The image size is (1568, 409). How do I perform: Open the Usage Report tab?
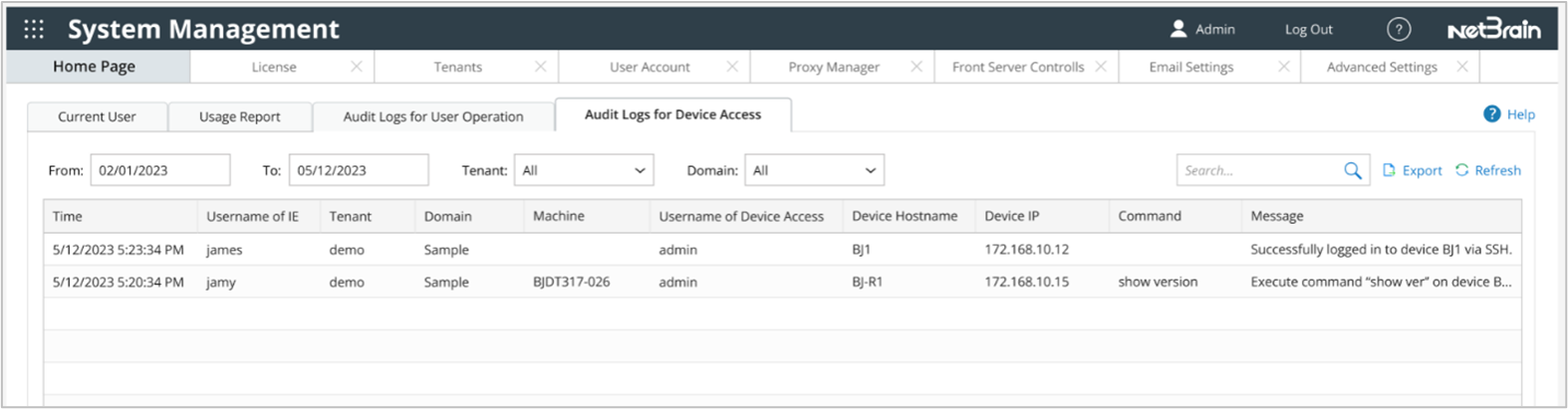(x=239, y=116)
